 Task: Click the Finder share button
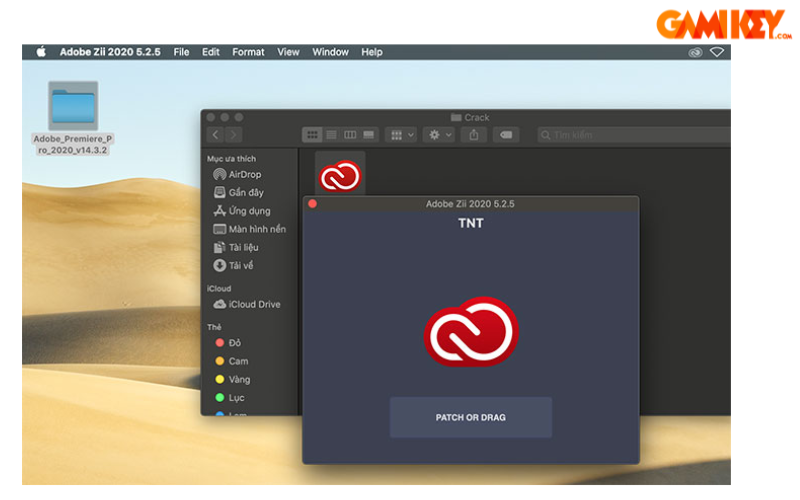[474, 135]
